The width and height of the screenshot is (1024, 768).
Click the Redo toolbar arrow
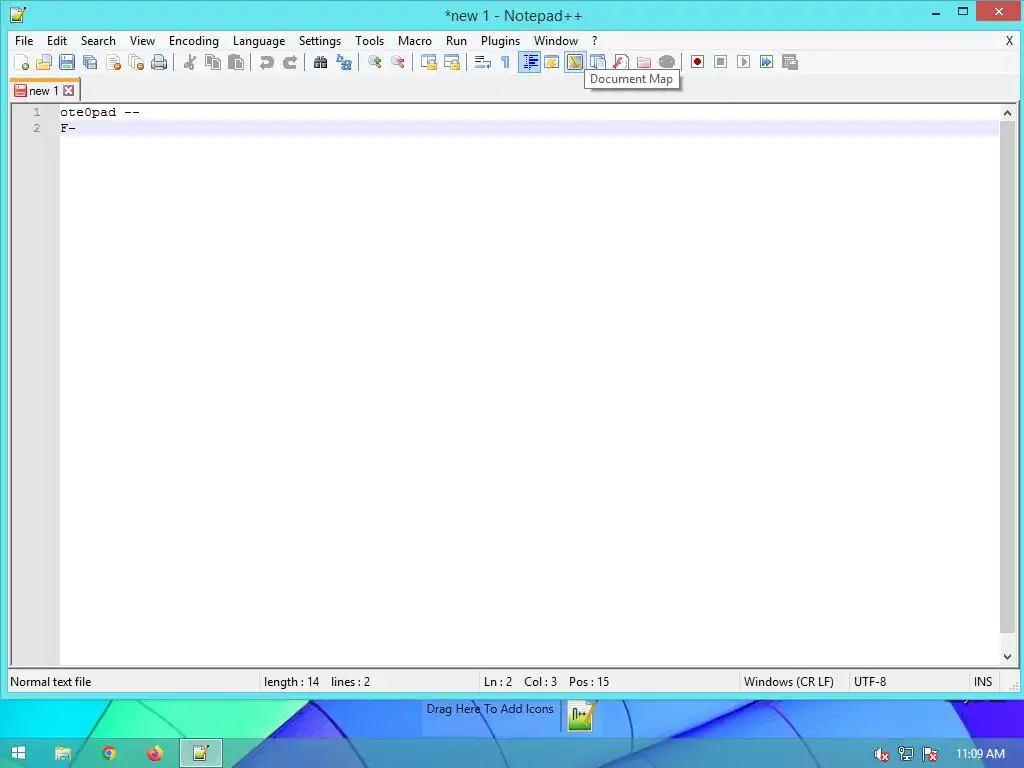click(289, 62)
